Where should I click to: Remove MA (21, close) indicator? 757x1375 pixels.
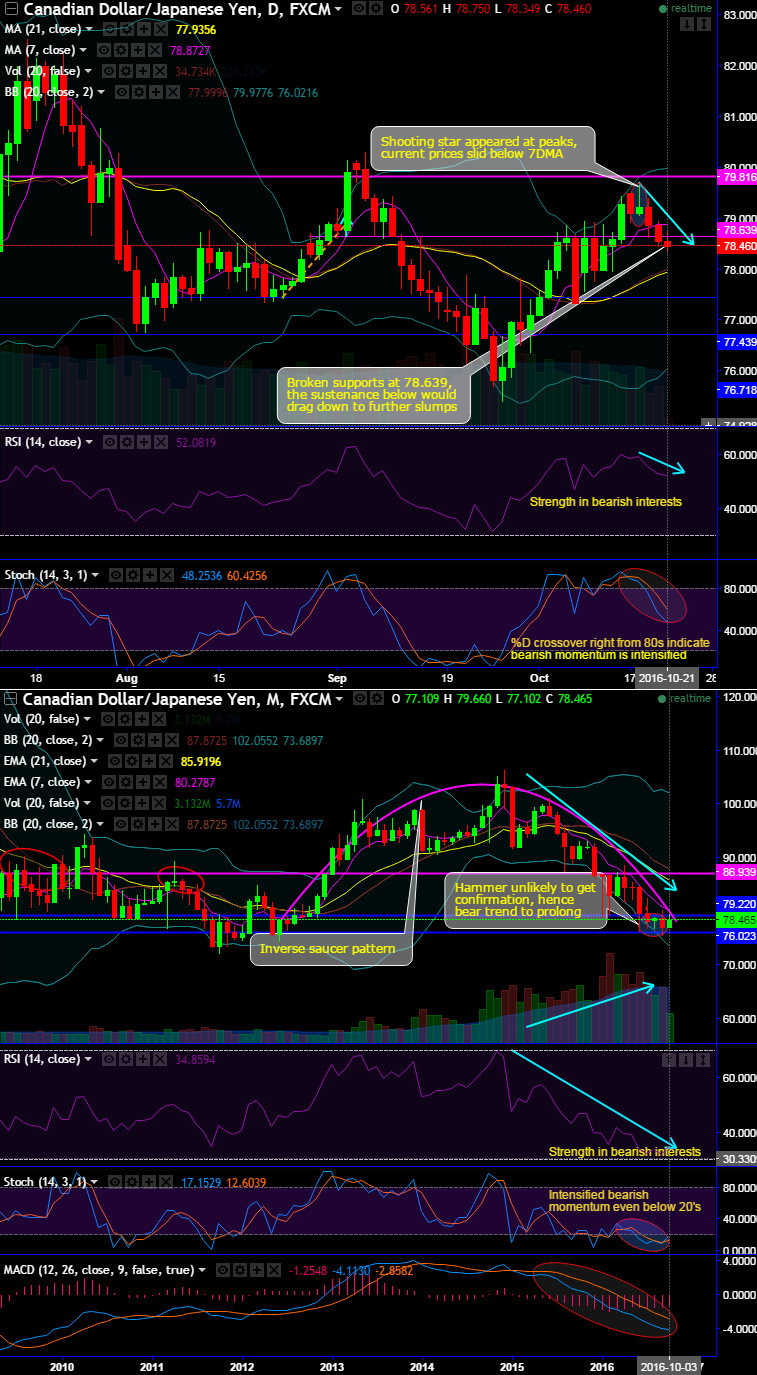(160, 29)
